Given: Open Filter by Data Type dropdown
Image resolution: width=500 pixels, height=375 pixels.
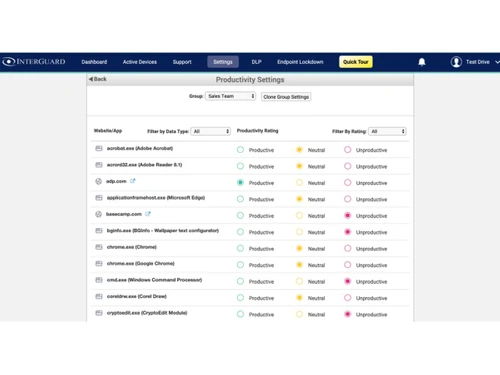Looking at the screenshot, I should tap(211, 131).
